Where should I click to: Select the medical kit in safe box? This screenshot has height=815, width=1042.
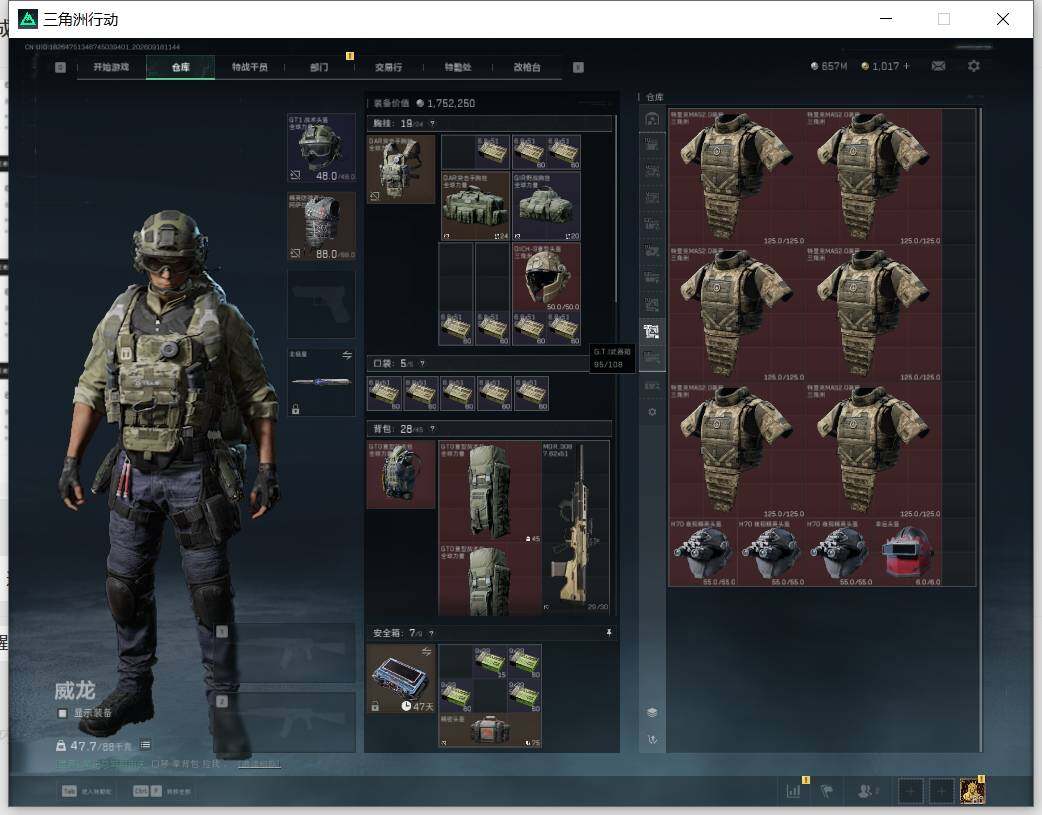tap(490, 731)
